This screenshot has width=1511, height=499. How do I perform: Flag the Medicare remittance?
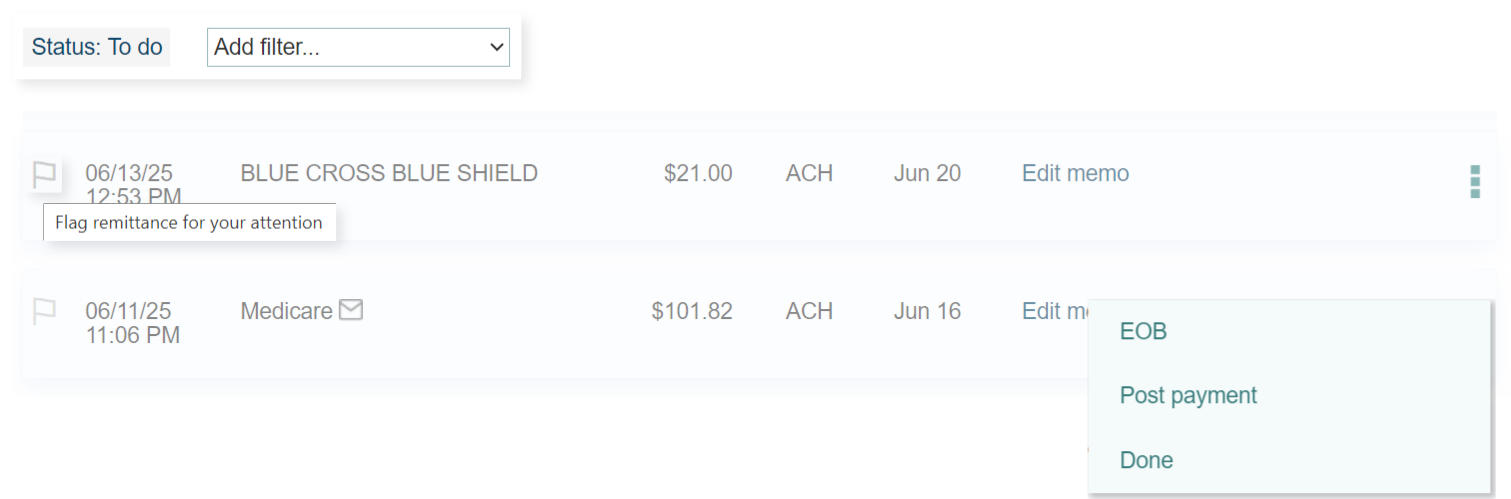(x=45, y=312)
